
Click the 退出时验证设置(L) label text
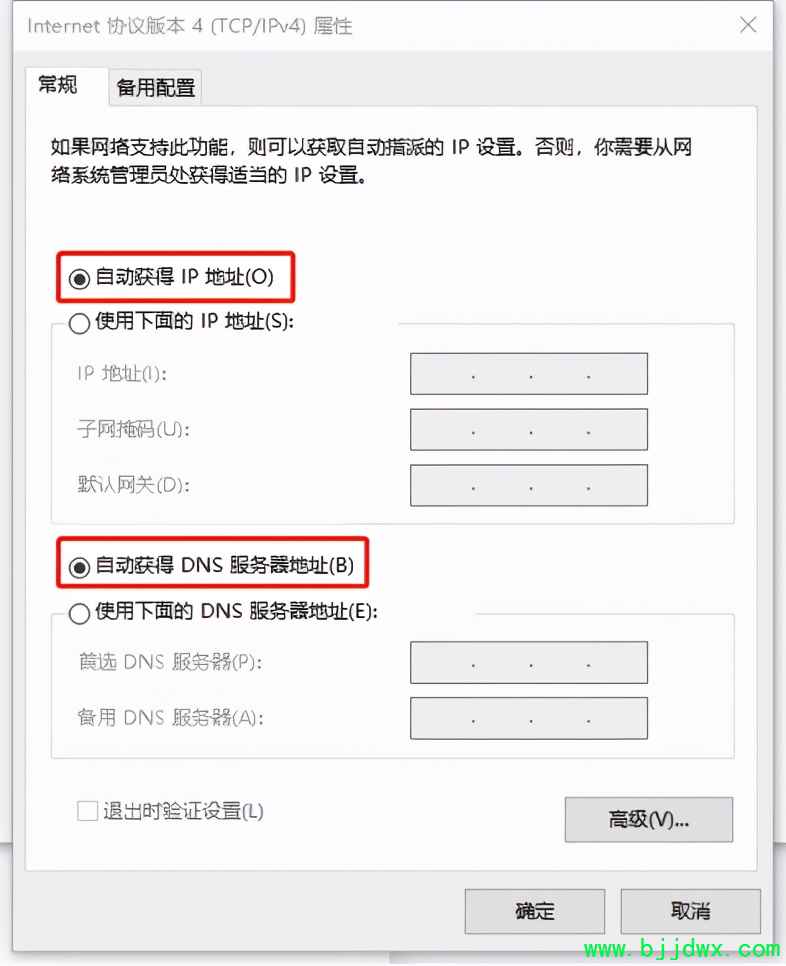(183, 811)
